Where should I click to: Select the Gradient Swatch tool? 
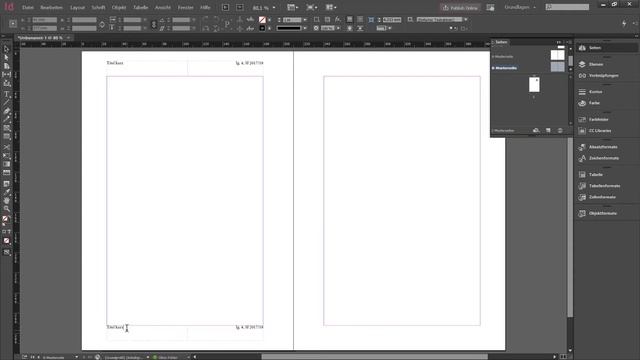pyautogui.click(x=6, y=164)
